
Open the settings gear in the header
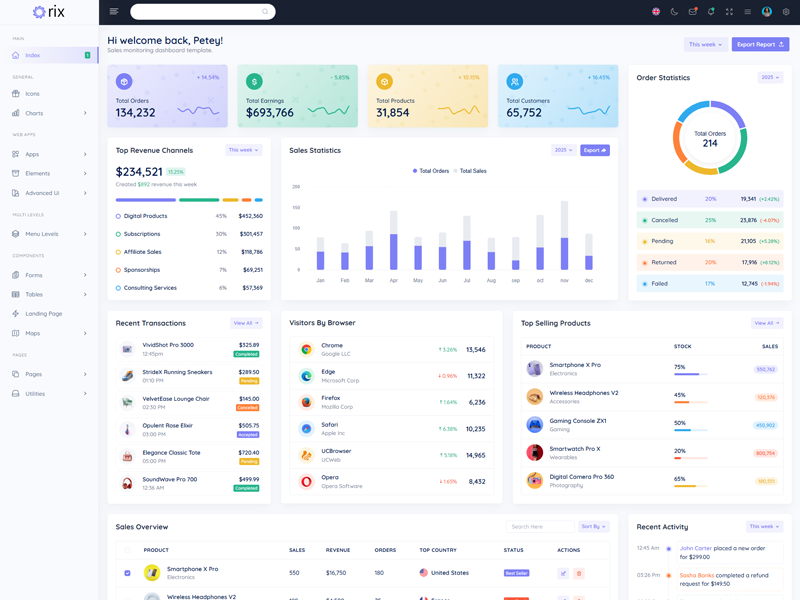tap(786, 12)
